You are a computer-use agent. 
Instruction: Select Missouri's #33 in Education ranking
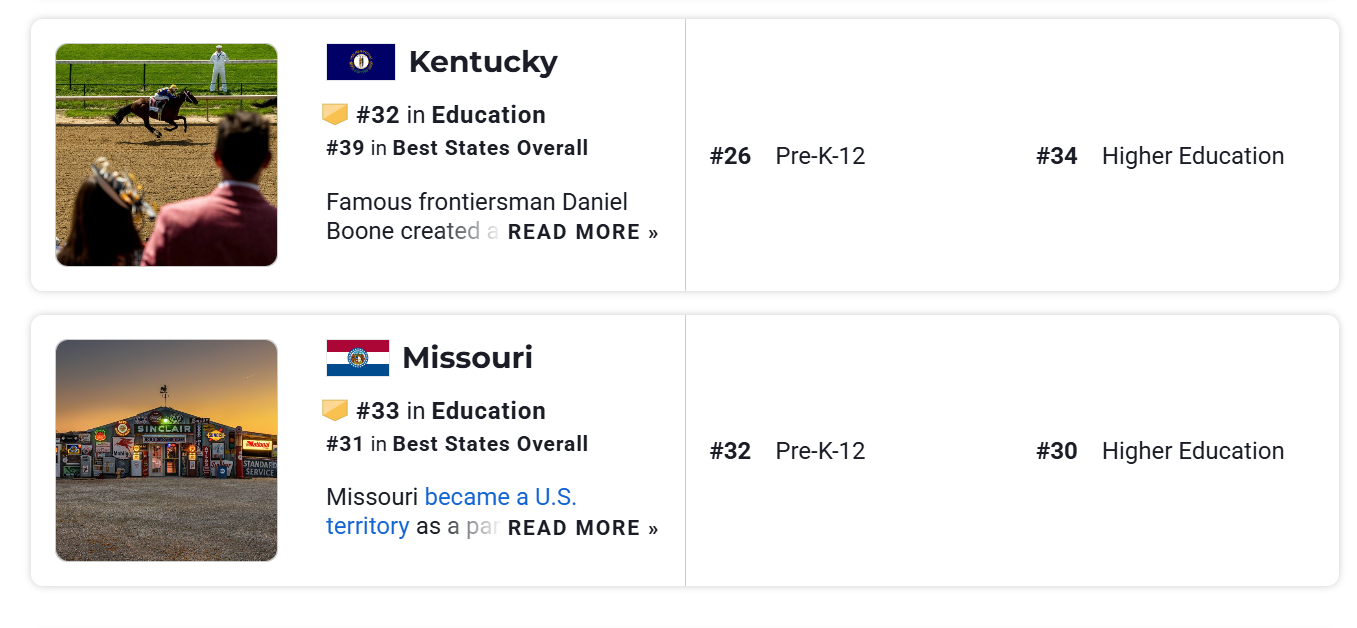pos(451,411)
